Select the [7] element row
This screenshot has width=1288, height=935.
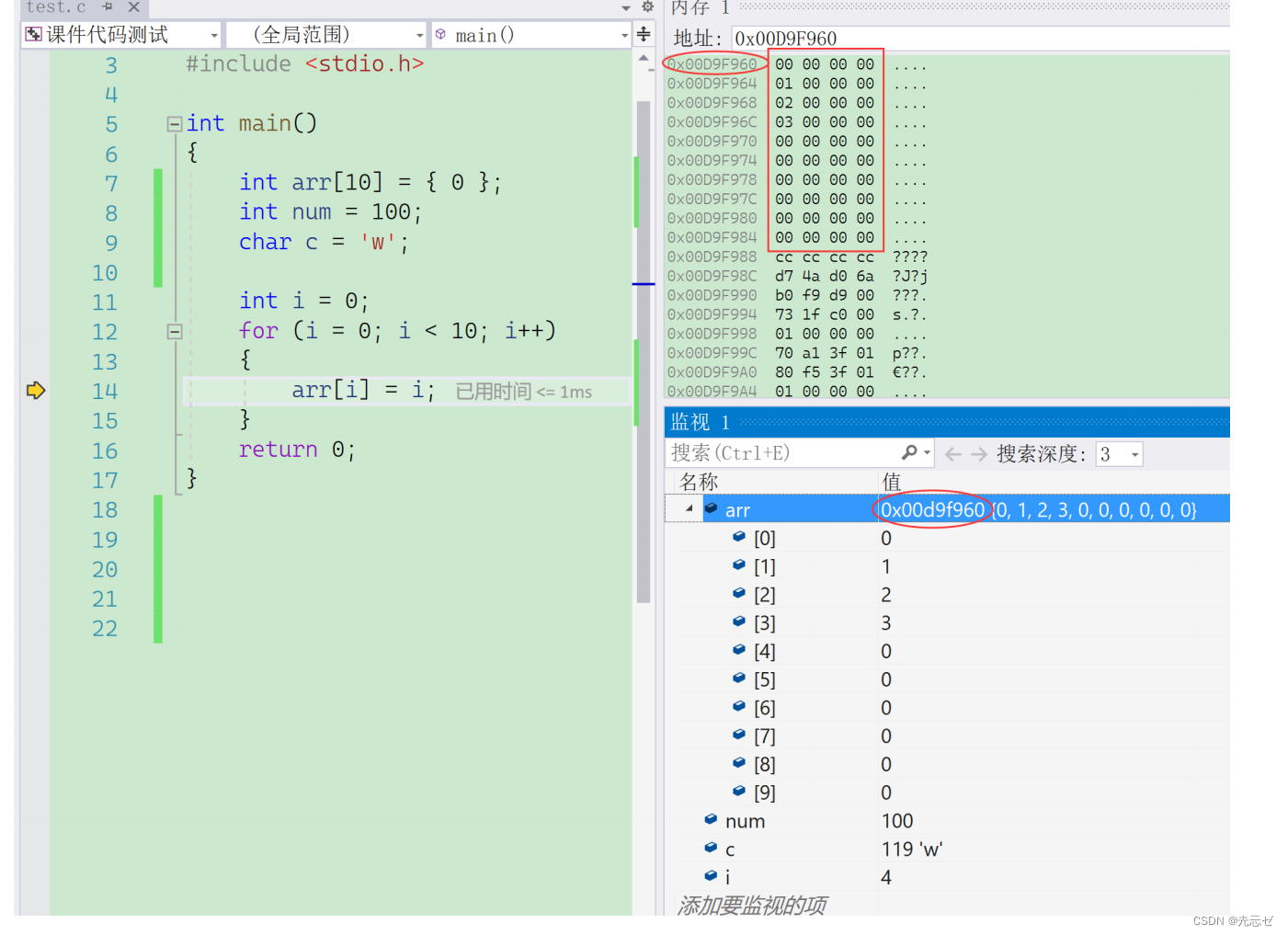coord(947,735)
